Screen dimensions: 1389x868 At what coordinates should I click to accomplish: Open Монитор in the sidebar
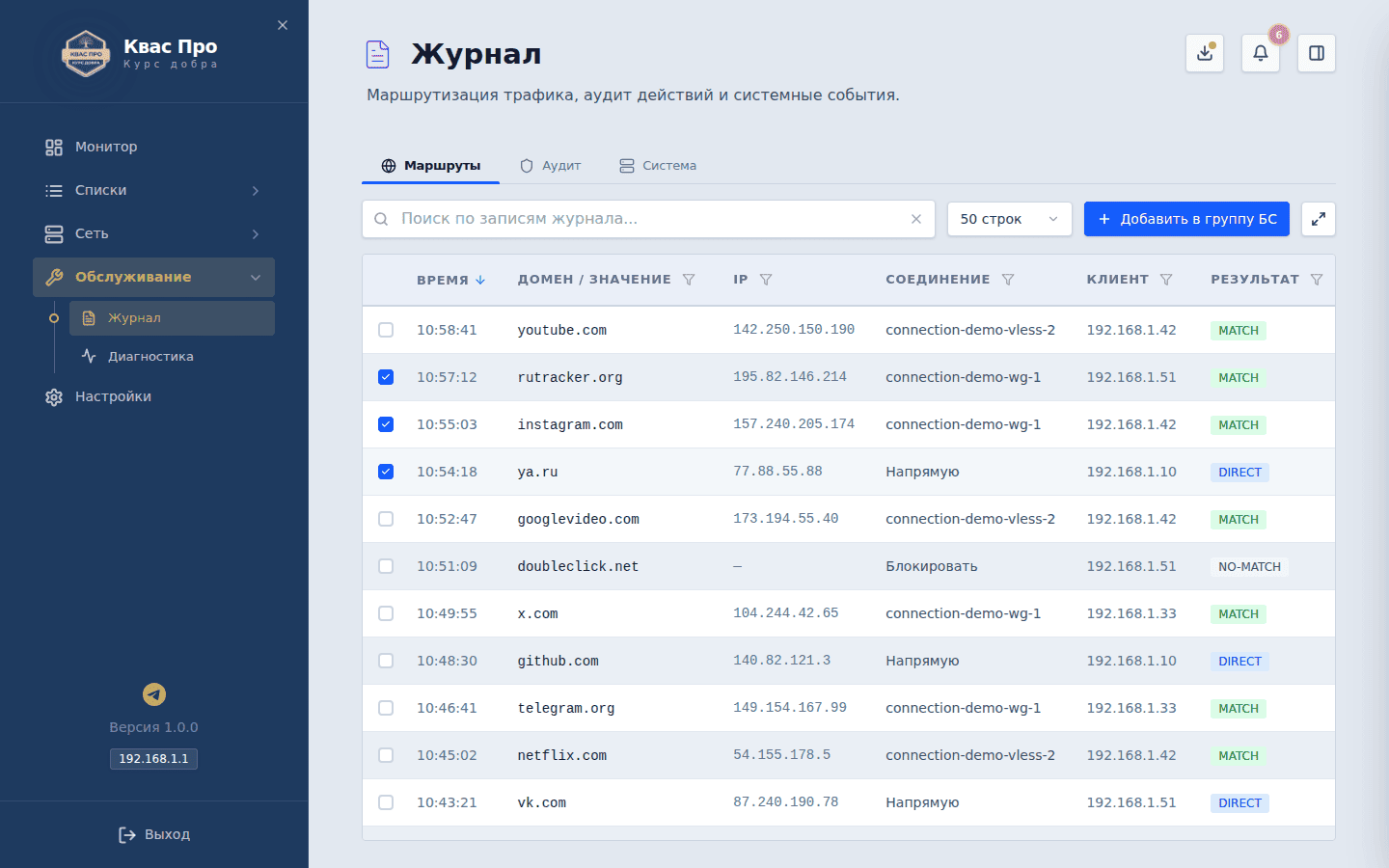(154, 147)
